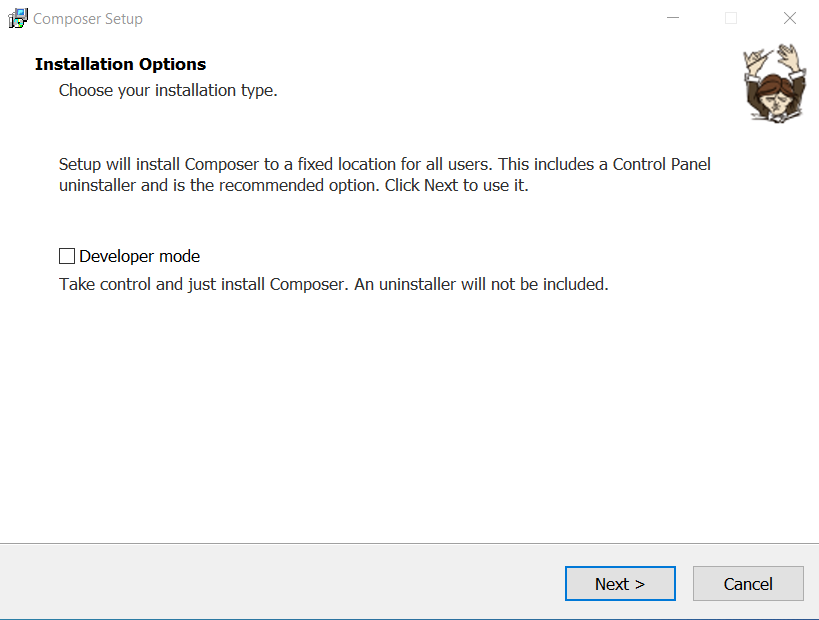The height and width of the screenshot is (620, 819).
Task: Close Composer Setup using the X icon
Action: coord(789,17)
